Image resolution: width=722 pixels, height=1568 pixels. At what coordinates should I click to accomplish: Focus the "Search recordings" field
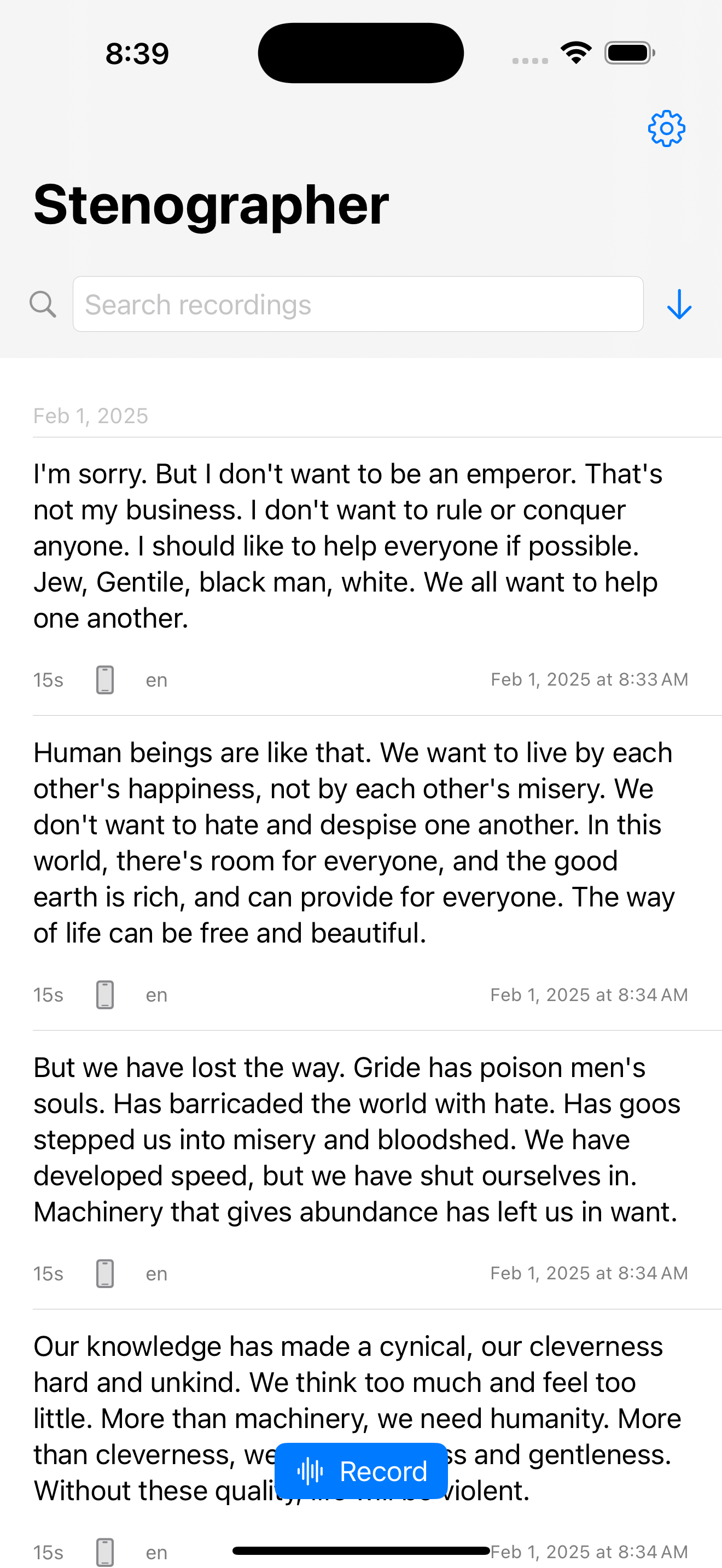[x=358, y=304]
